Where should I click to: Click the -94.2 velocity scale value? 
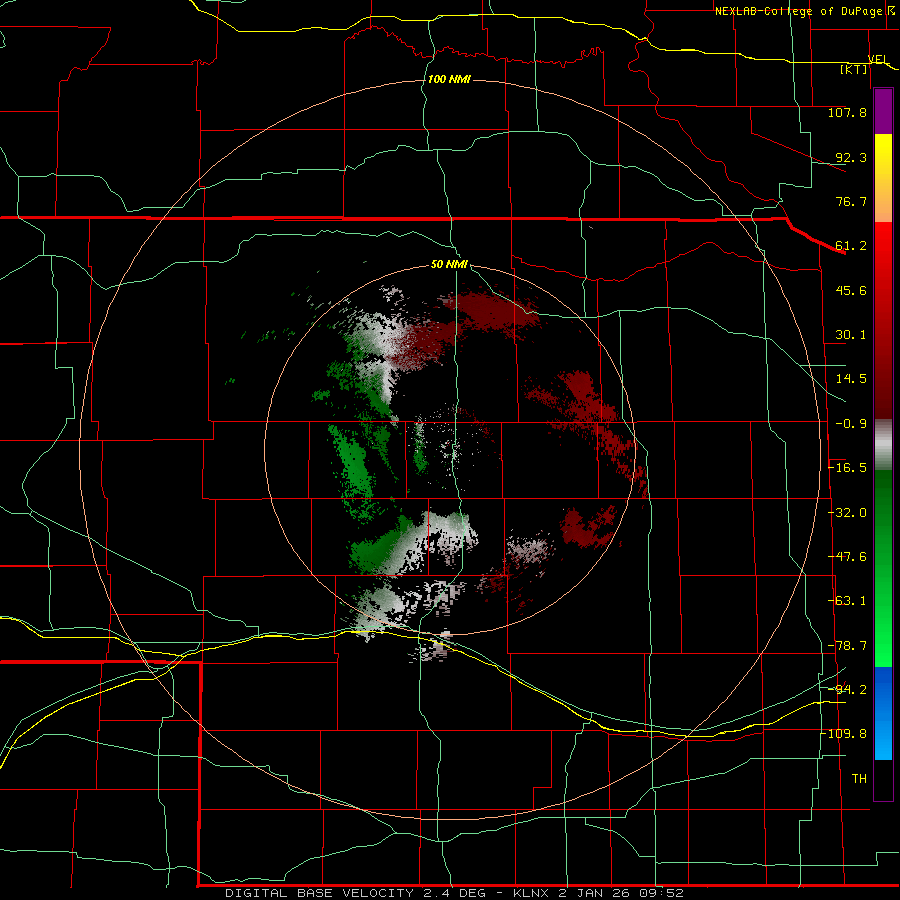pos(847,689)
